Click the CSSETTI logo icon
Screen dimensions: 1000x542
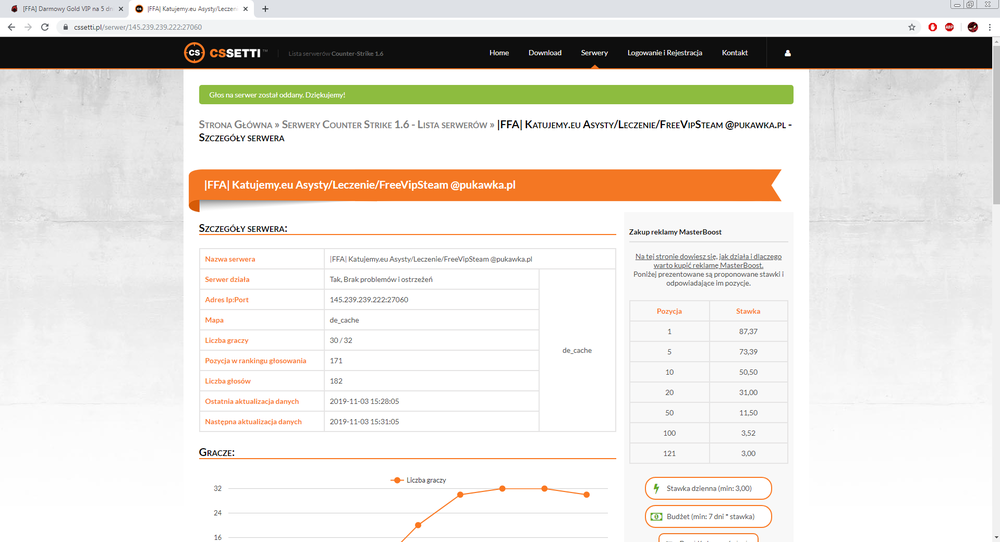pyautogui.click(x=194, y=53)
